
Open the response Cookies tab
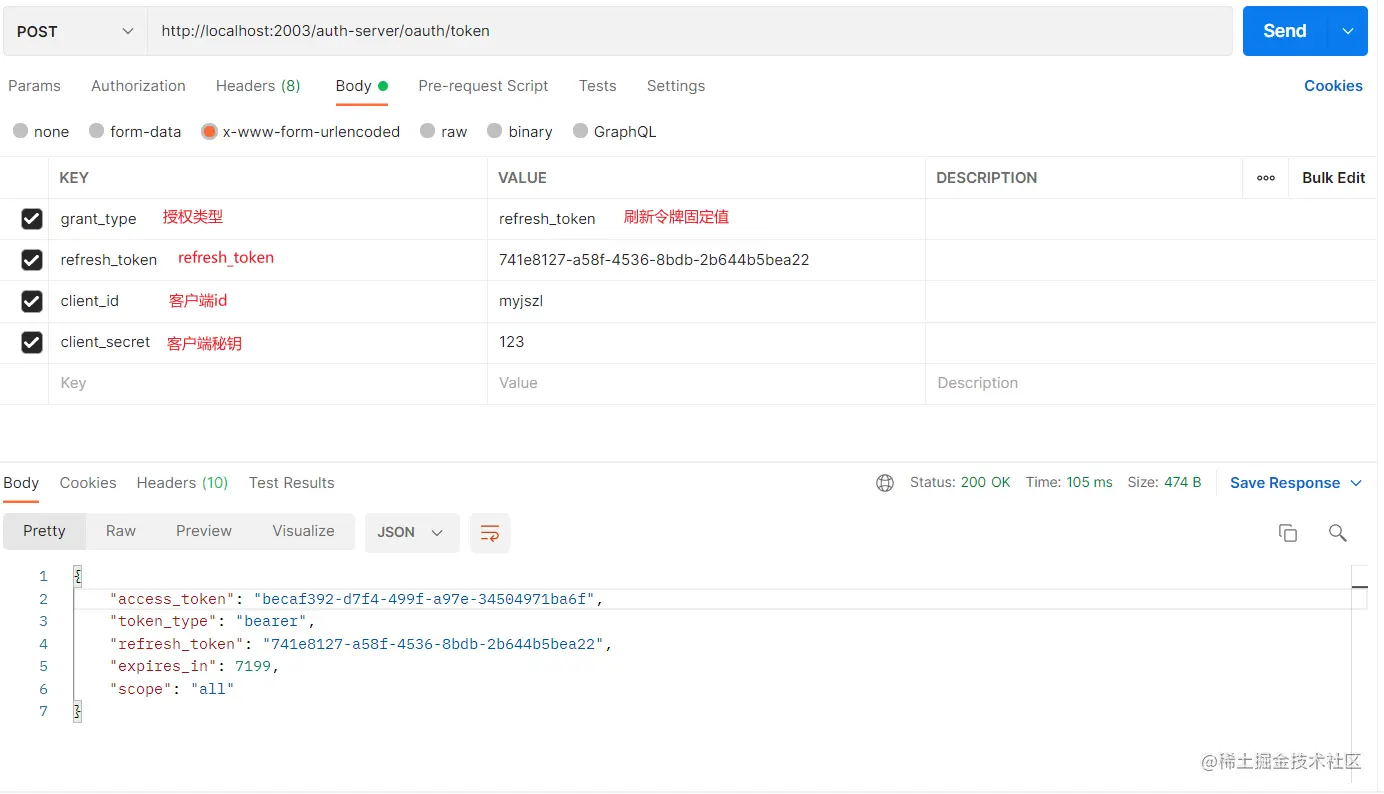(88, 483)
